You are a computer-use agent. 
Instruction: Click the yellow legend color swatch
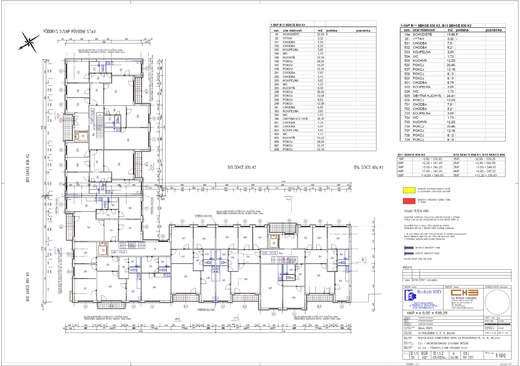coord(409,190)
